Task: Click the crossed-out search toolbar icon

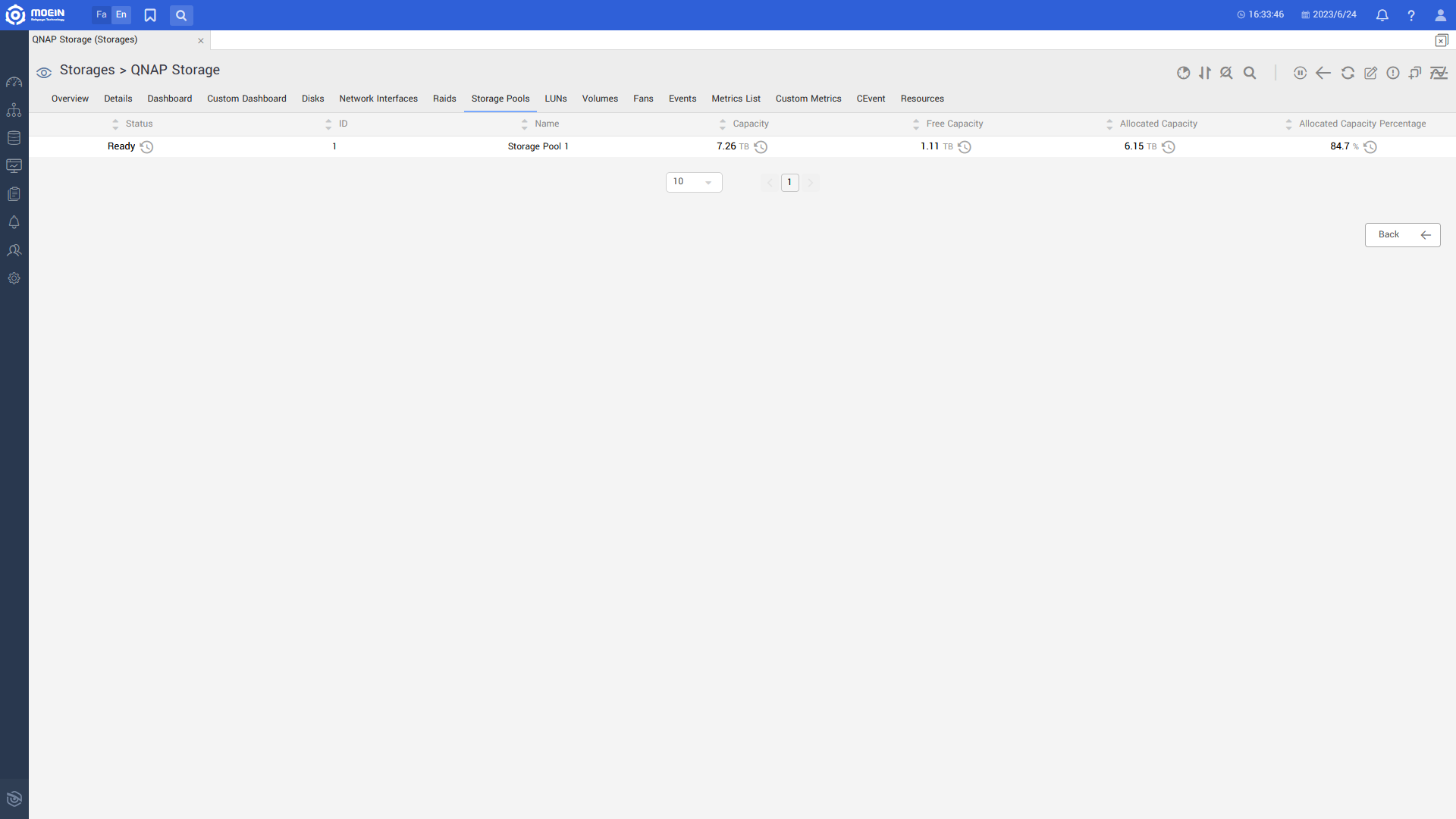Action: point(1226,73)
